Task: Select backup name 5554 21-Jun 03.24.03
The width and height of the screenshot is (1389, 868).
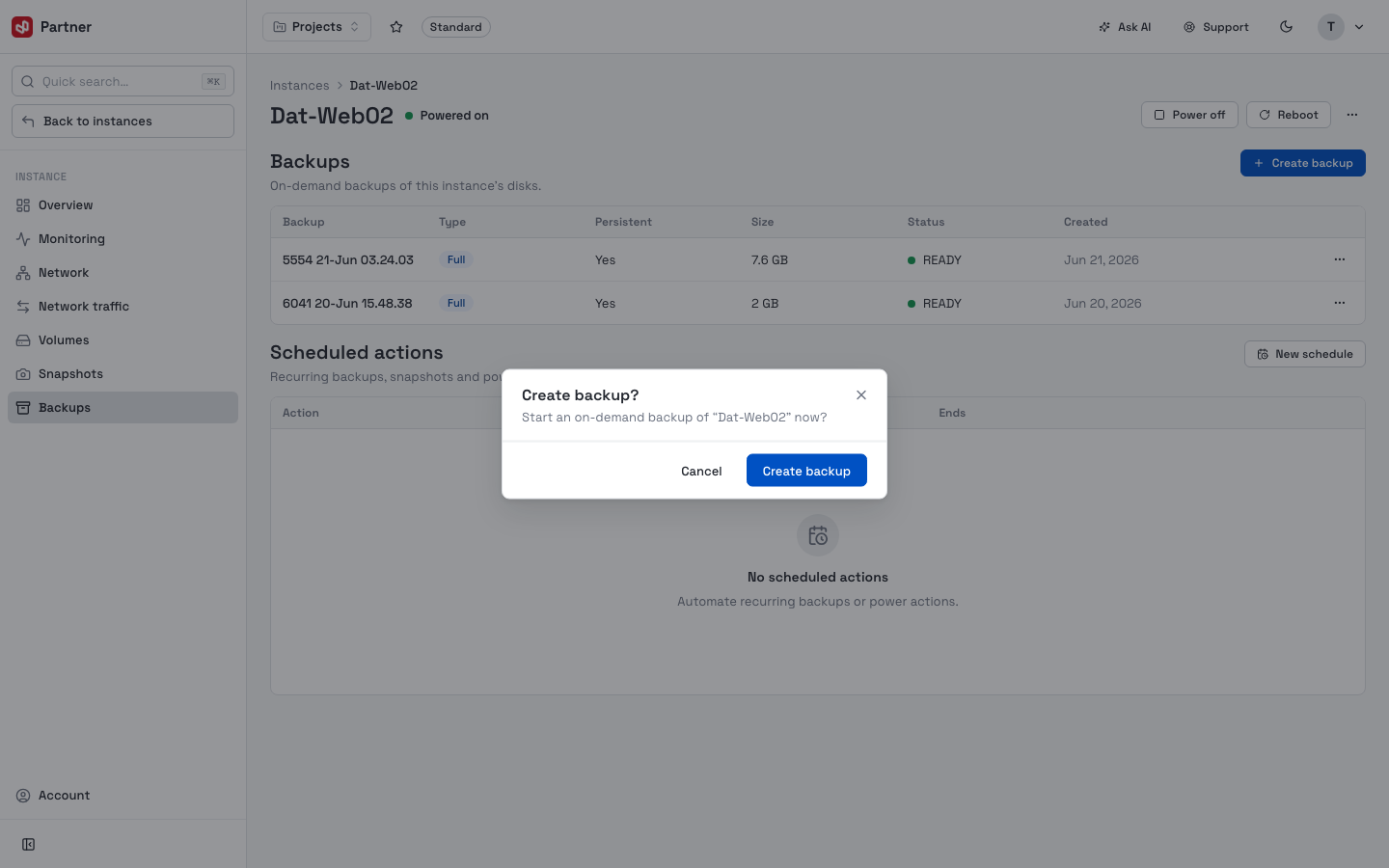Action: (348, 260)
